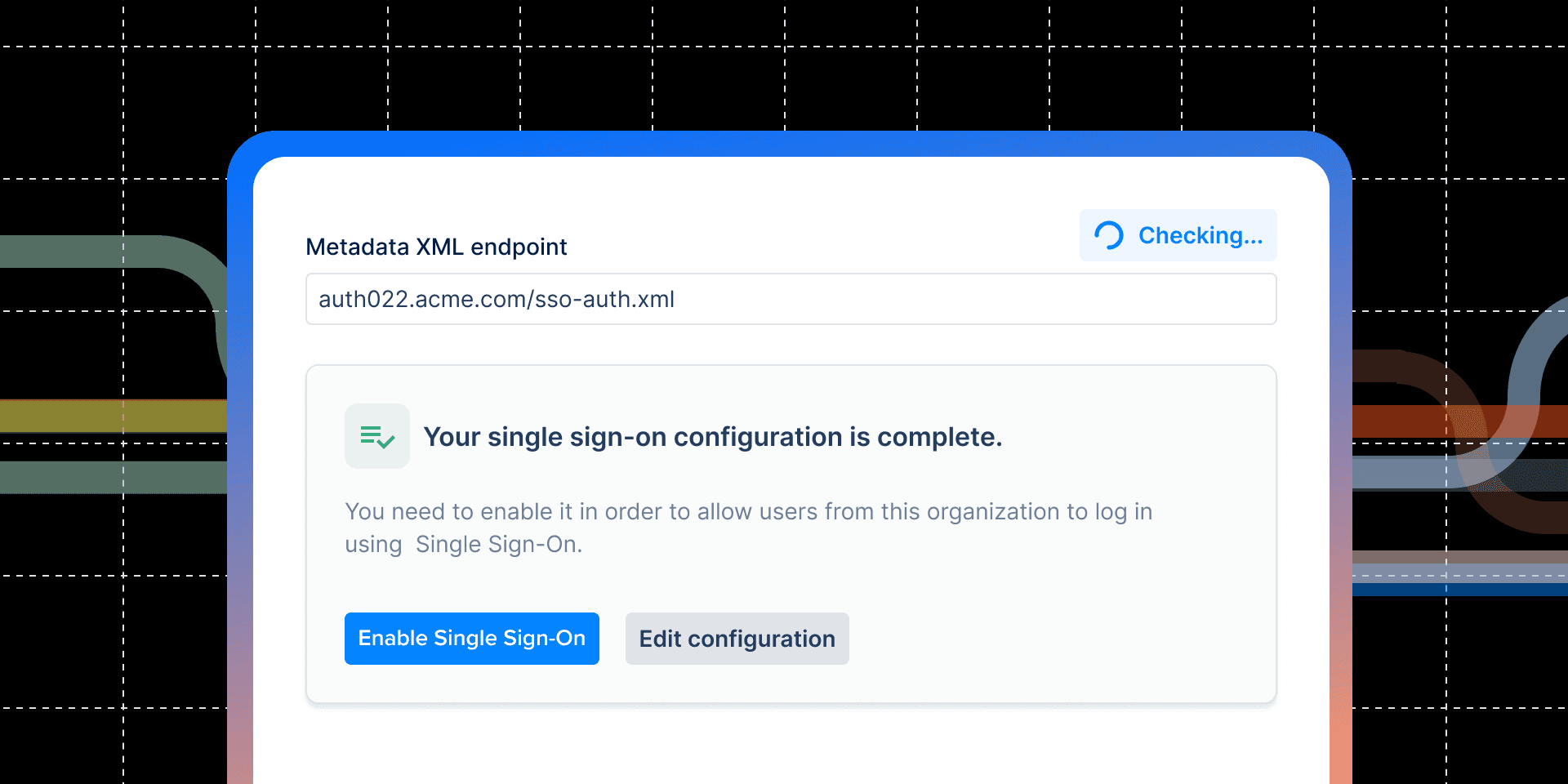Click the 'Your single sign-on configuration is complete.' heading

tap(712, 437)
